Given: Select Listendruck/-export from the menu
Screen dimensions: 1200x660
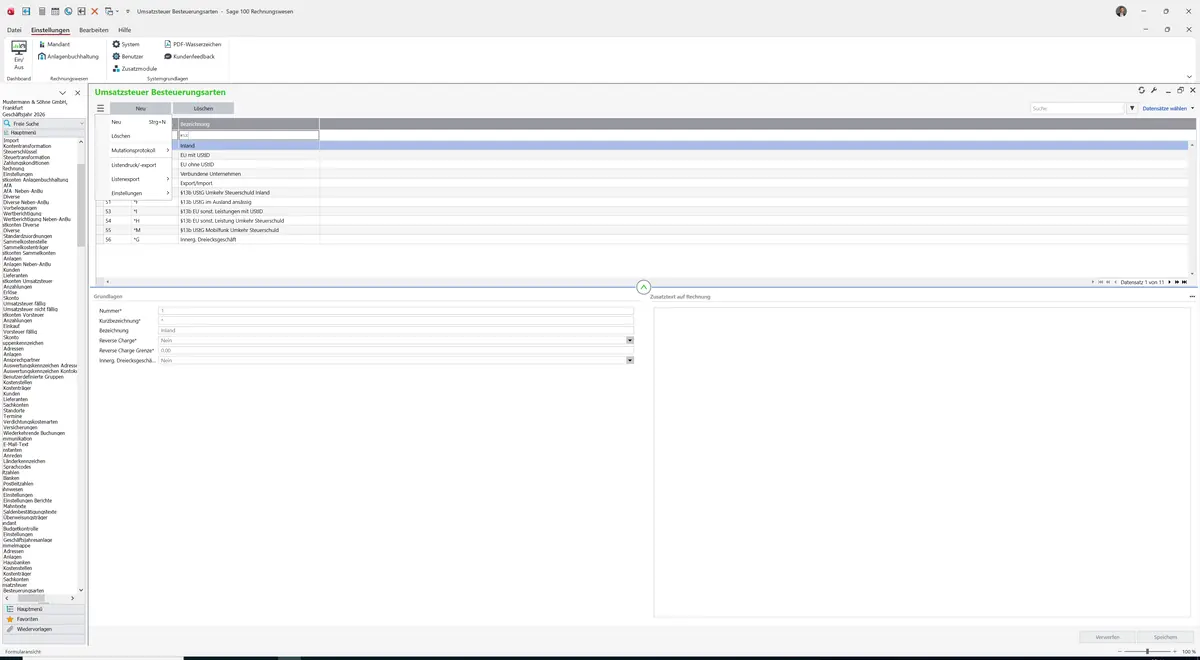Looking at the screenshot, I should (x=134, y=165).
